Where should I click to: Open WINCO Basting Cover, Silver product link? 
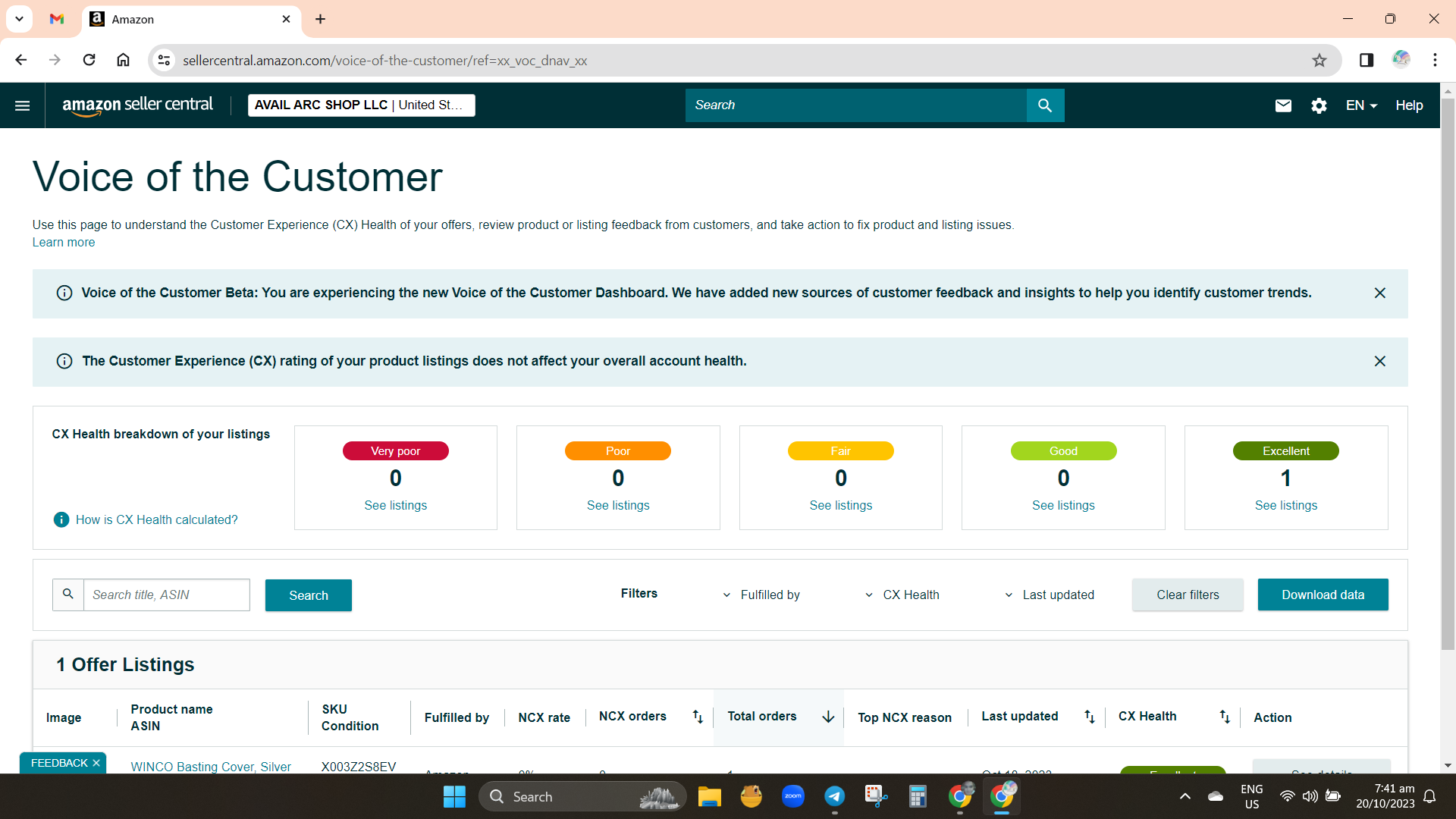(x=211, y=767)
